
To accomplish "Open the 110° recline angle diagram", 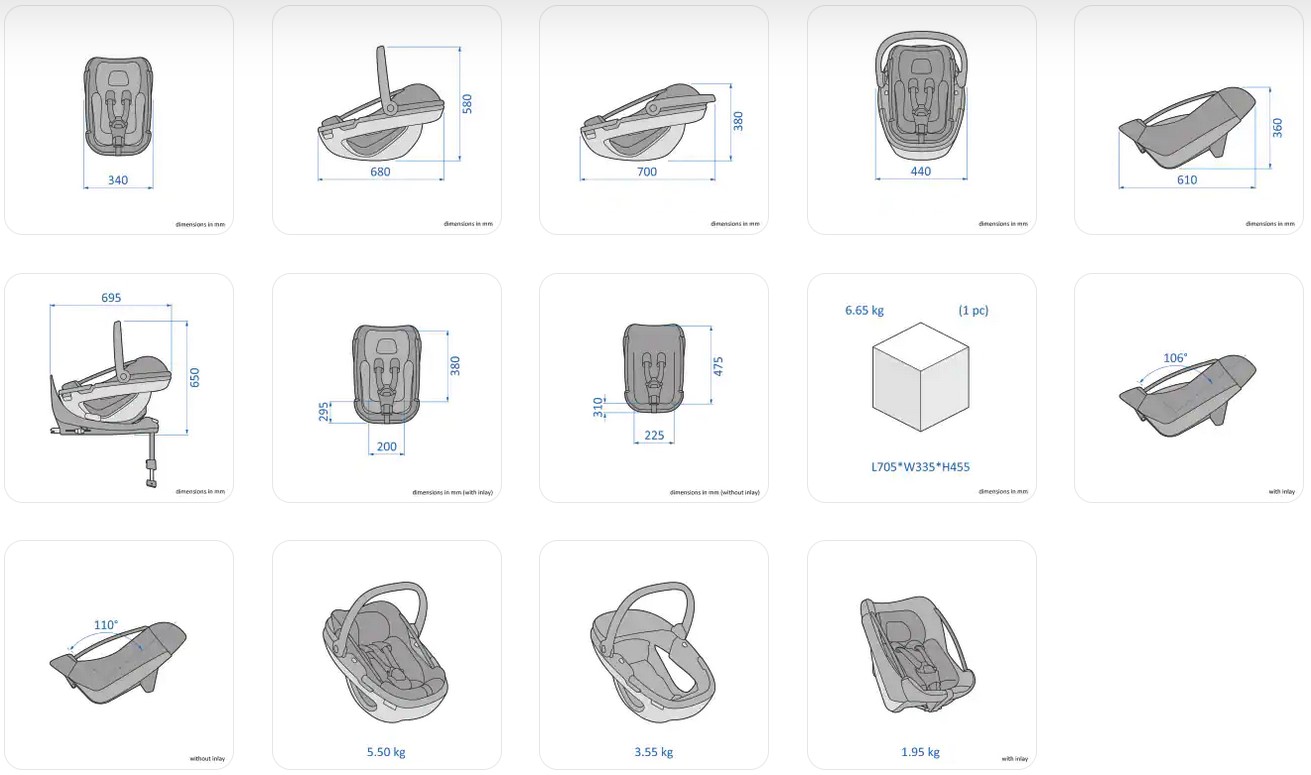I will click(119, 655).
